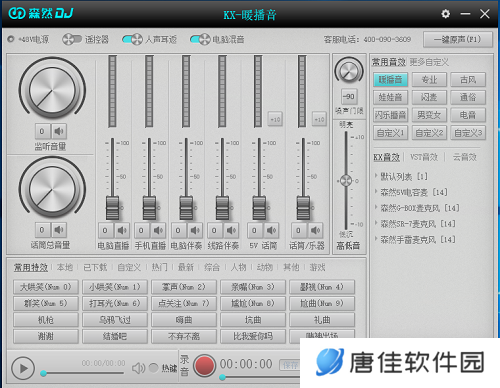Switch to the 本地 tab
This screenshot has width=500, height=388.
click(65, 267)
